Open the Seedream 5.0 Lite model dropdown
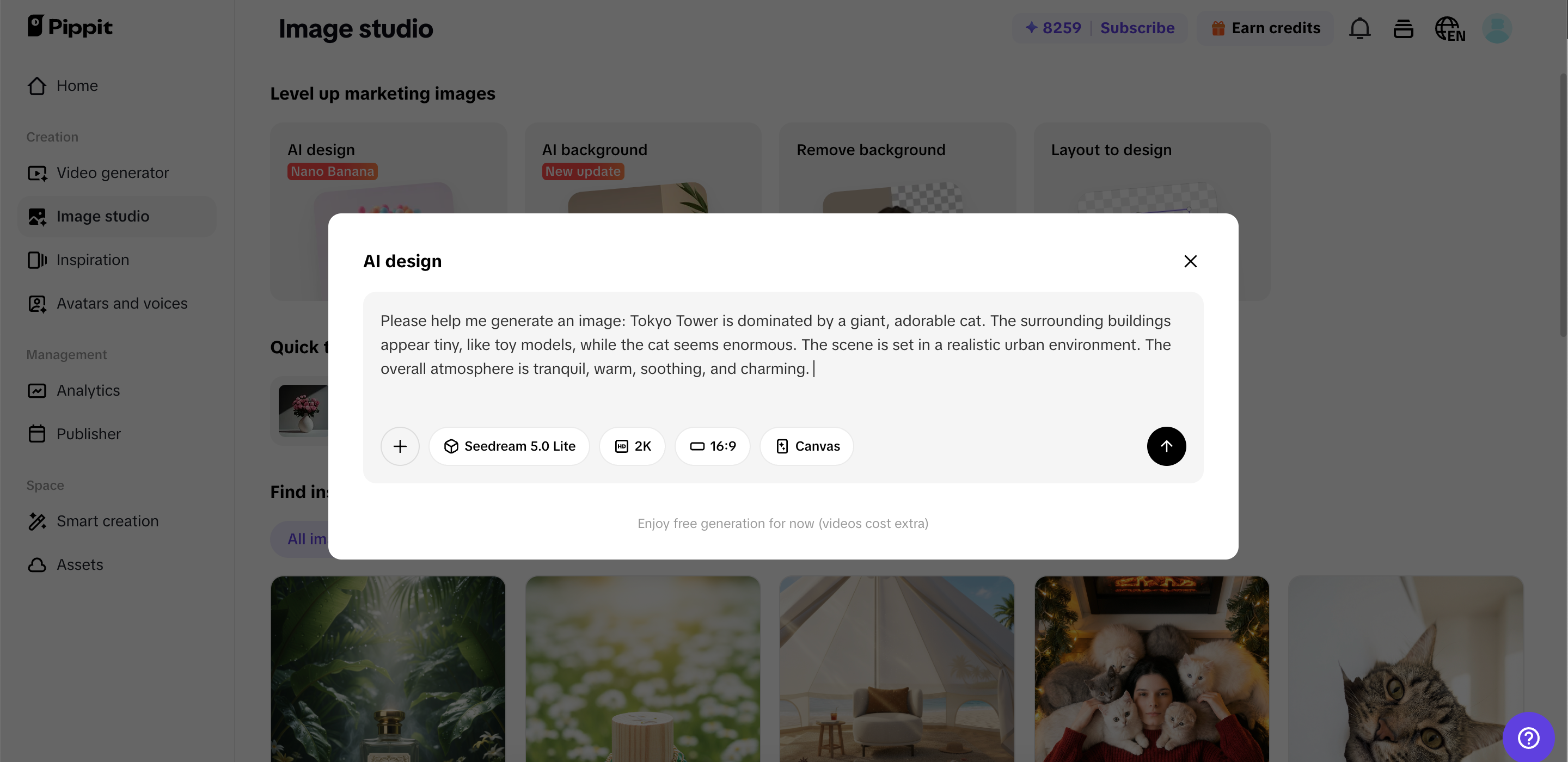The image size is (1568, 762). (x=509, y=446)
